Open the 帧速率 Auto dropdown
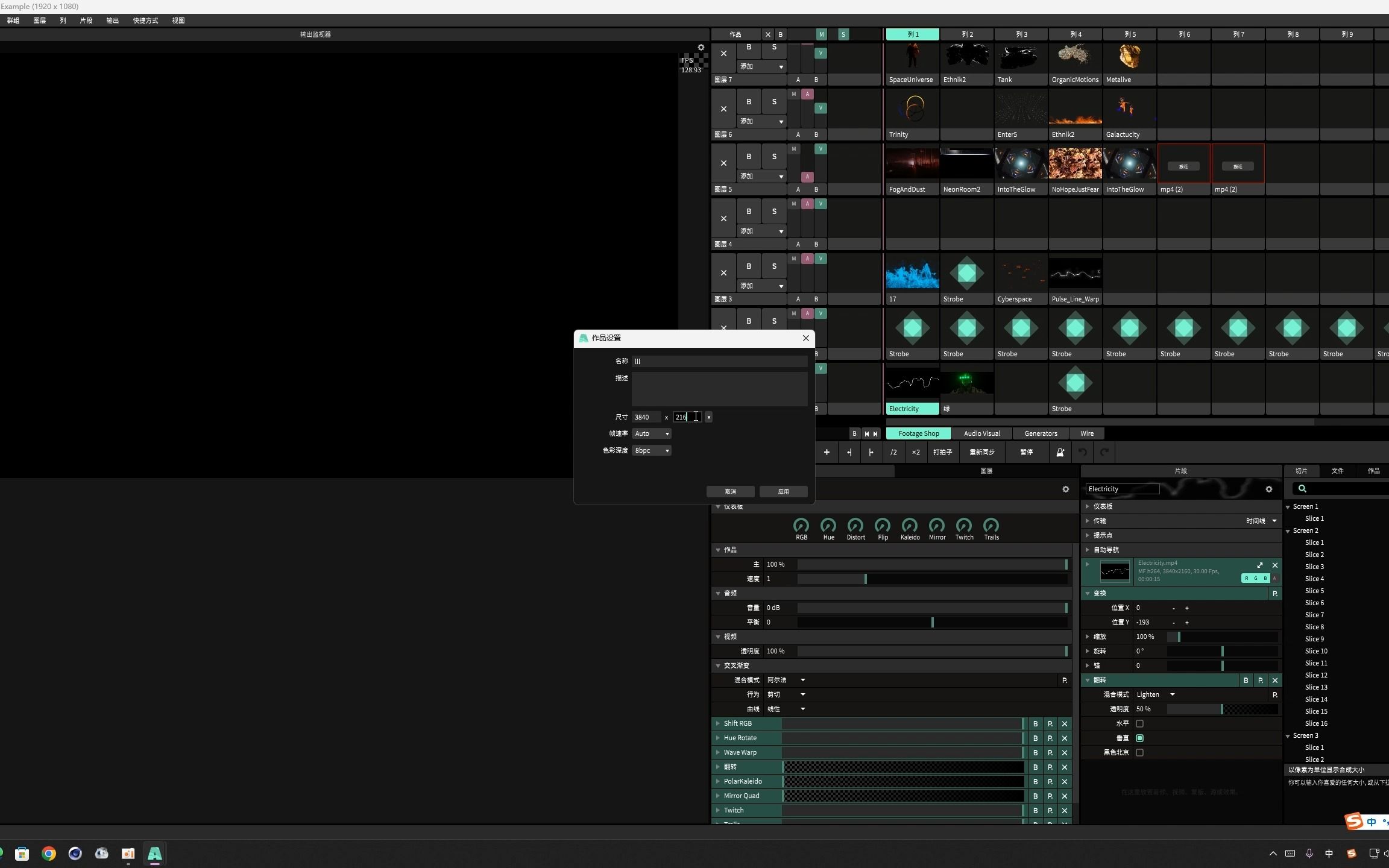 coord(651,434)
